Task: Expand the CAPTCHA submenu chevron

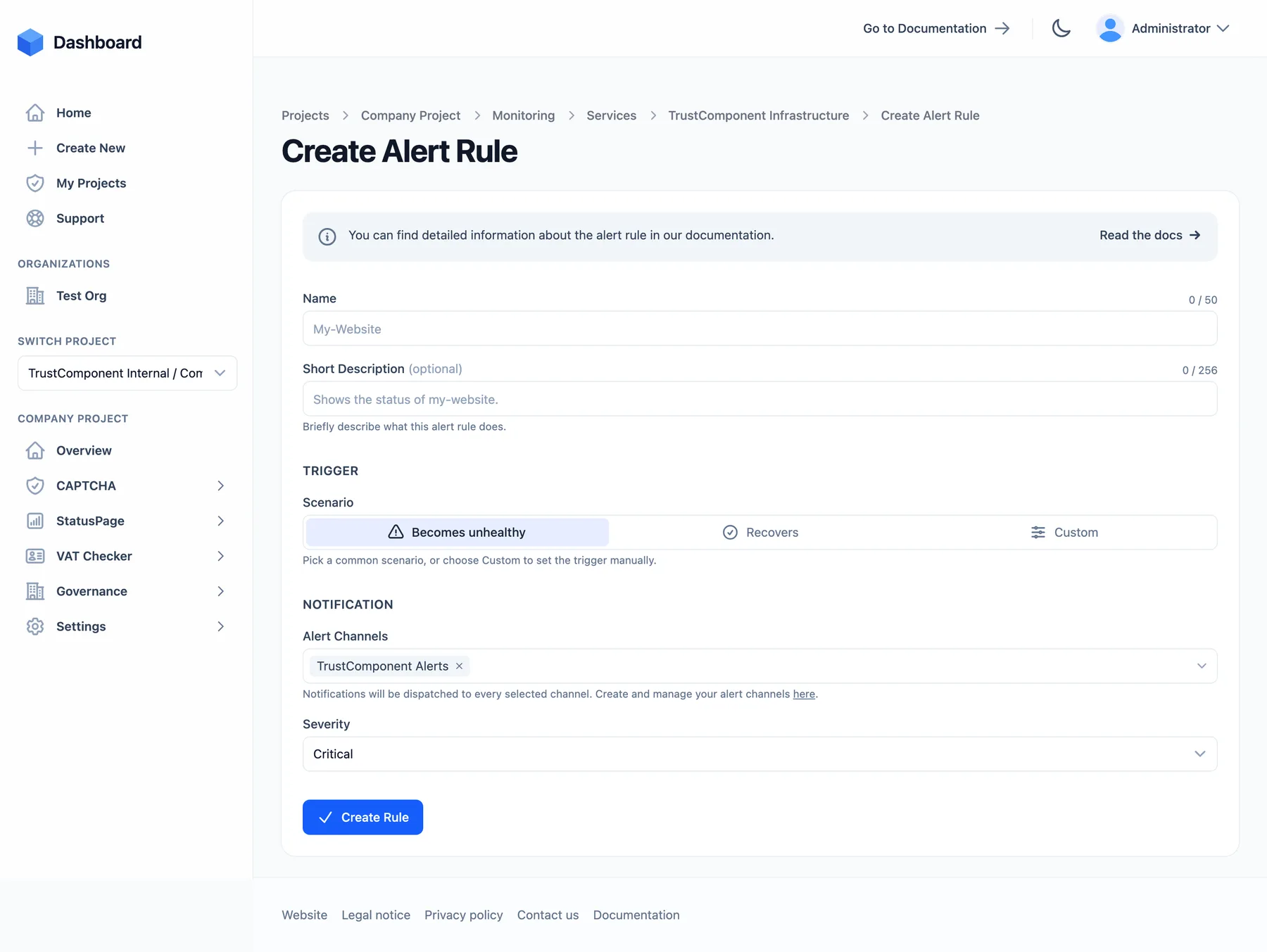Action: tap(220, 485)
